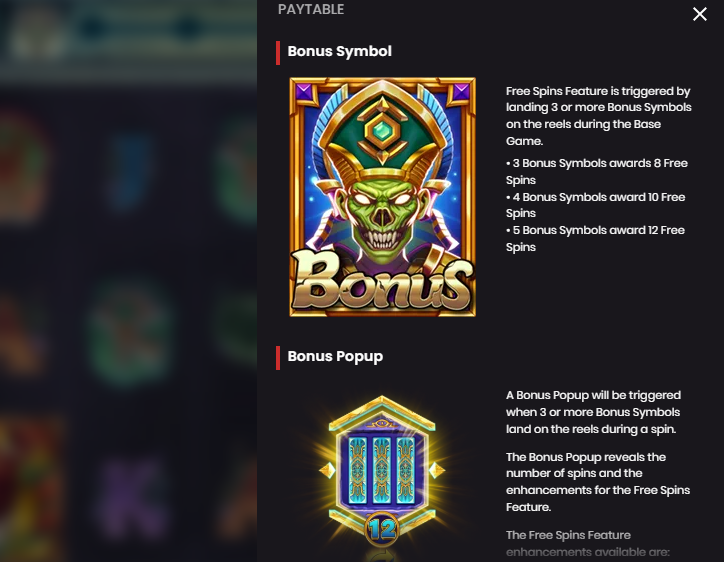This screenshot has width=724, height=562.
Task: Click the purple gem in the card's top-left corner
Action: coord(303,91)
